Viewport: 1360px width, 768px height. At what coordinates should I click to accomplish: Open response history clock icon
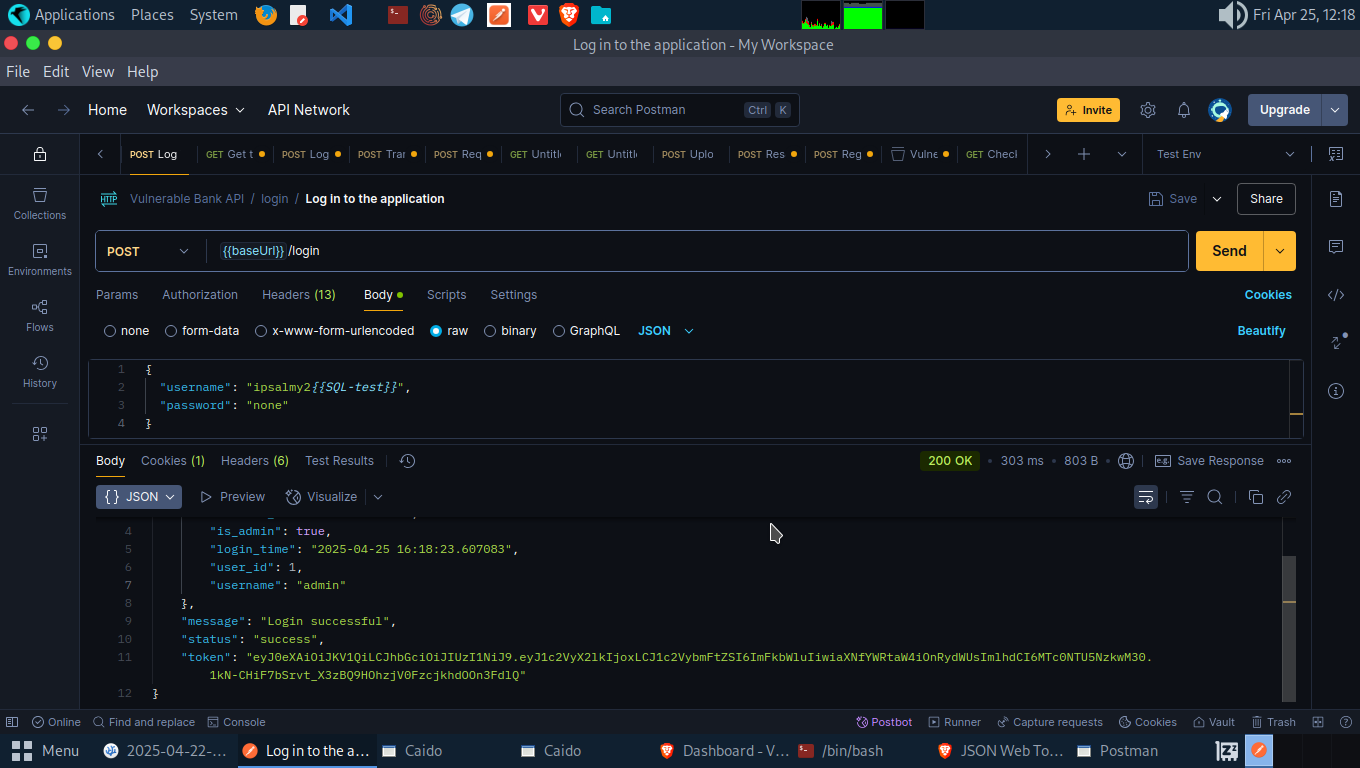coord(407,461)
